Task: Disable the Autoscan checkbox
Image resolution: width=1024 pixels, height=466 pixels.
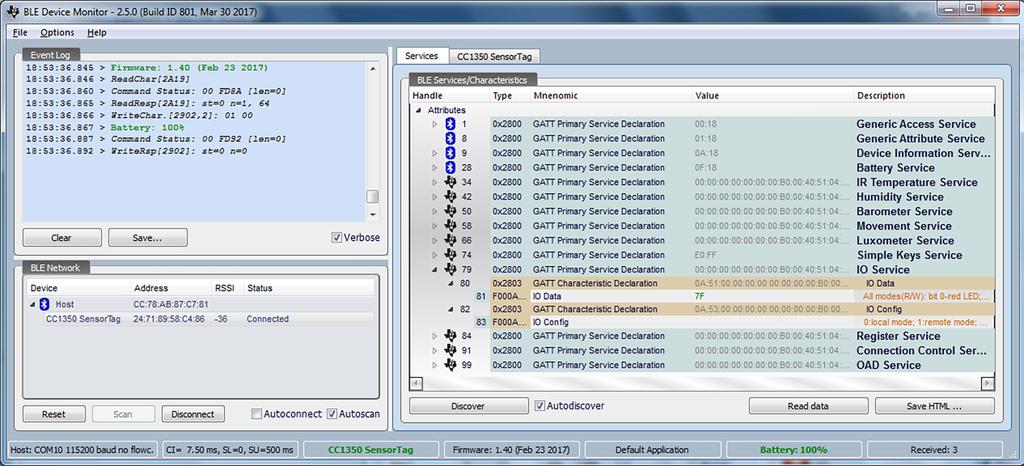Action: (332, 414)
